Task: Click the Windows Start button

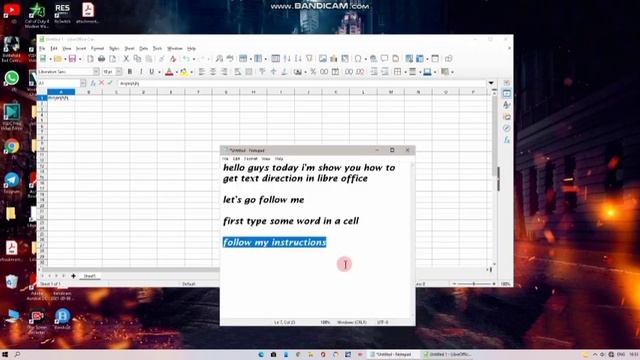Action: pyautogui.click(x=6, y=354)
